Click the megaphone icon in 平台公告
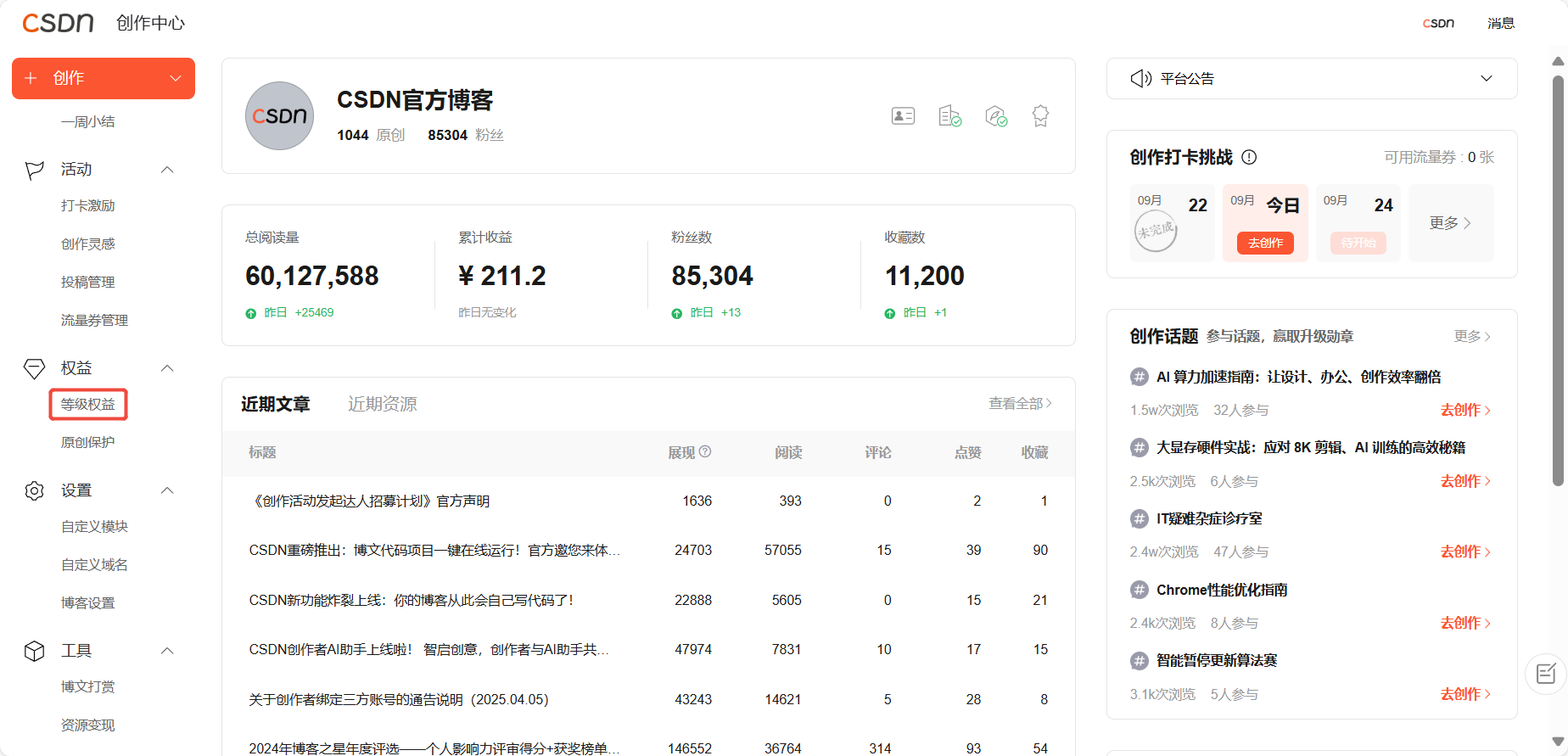The image size is (1568, 756). point(1140,78)
